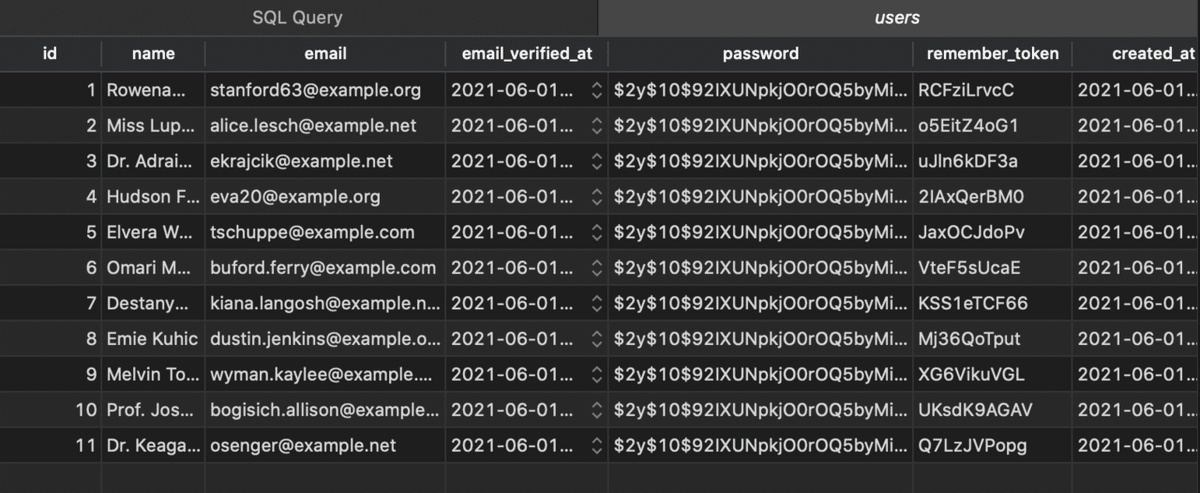Click the id column header
This screenshot has width=1200, height=493.
pos(50,54)
